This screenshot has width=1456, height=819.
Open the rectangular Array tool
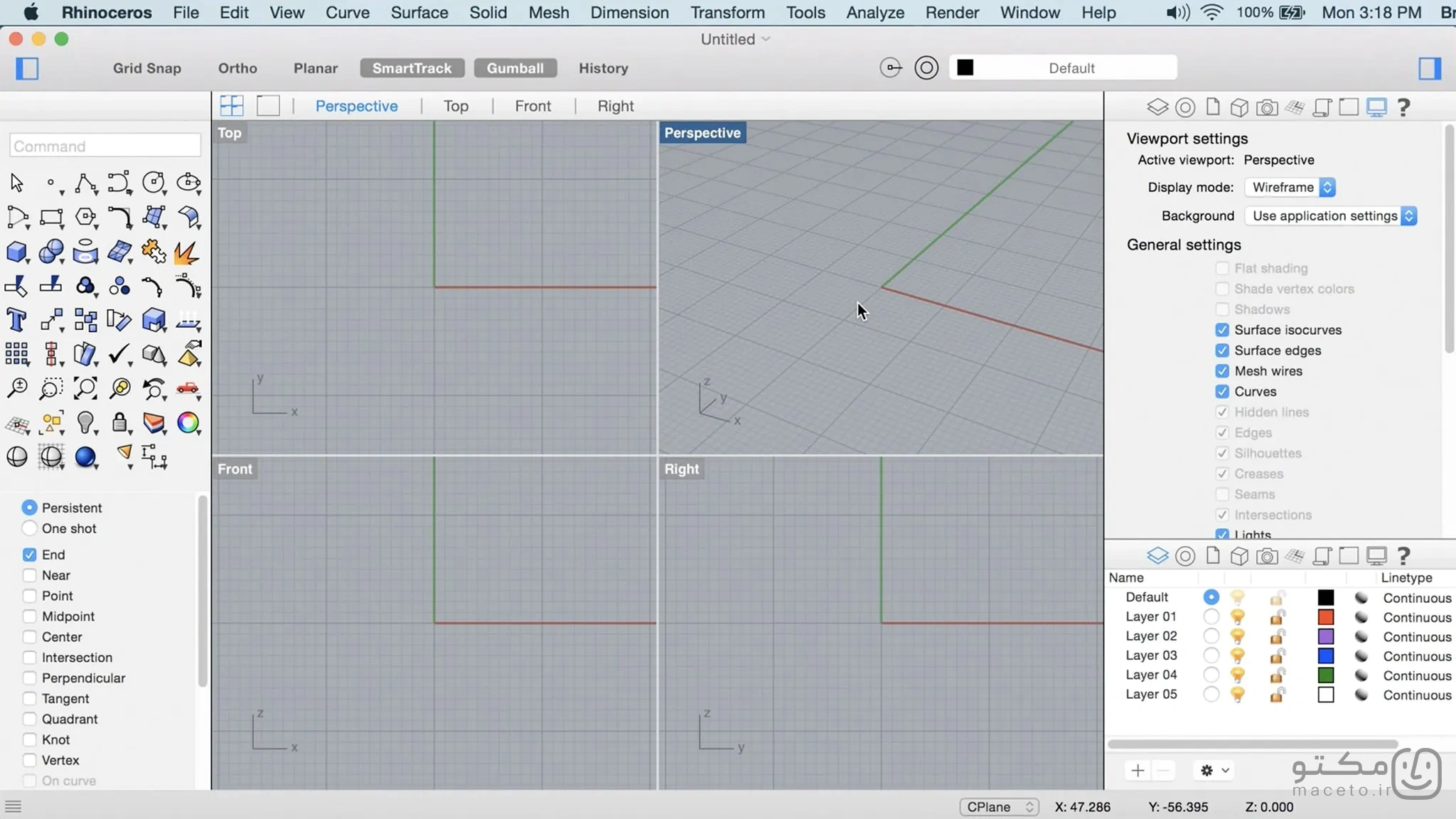tap(16, 353)
